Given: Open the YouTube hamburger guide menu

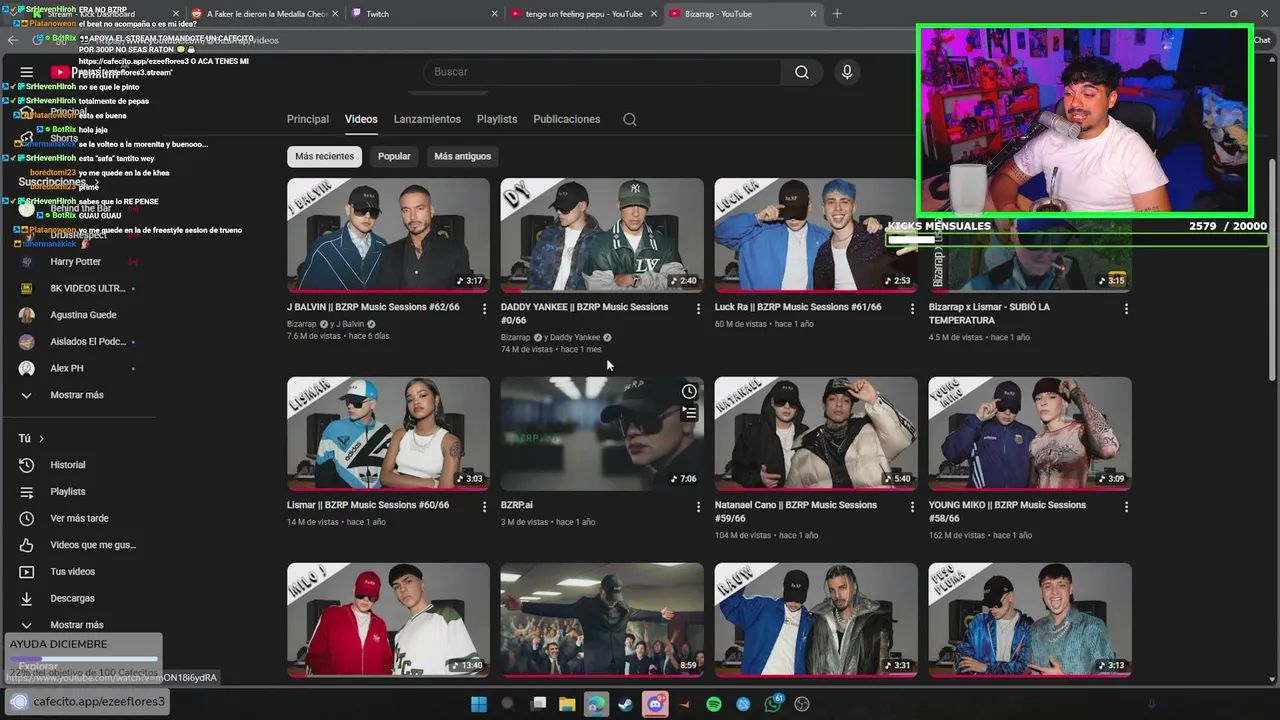Looking at the screenshot, I should [x=27, y=72].
